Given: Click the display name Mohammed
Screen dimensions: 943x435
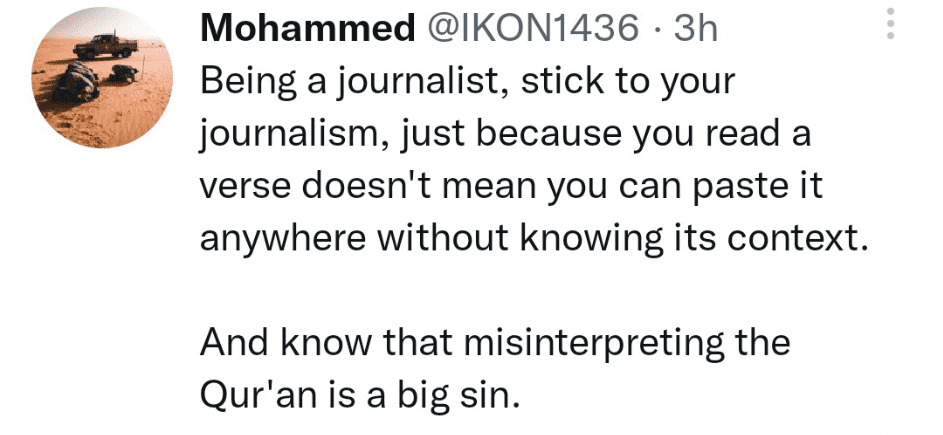Looking at the screenshot, I should (307, 28).
